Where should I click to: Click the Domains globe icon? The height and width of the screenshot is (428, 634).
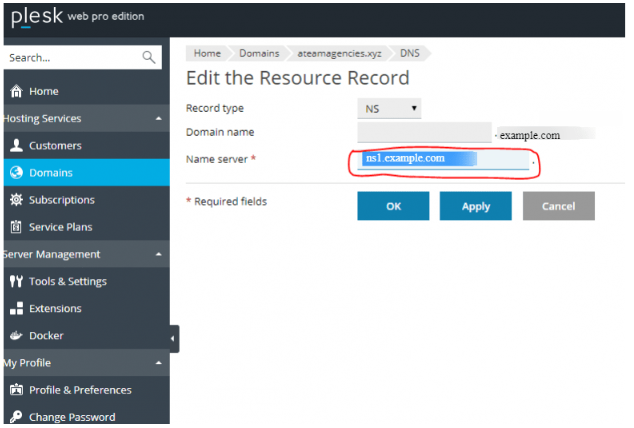click(x=16, y=173)
